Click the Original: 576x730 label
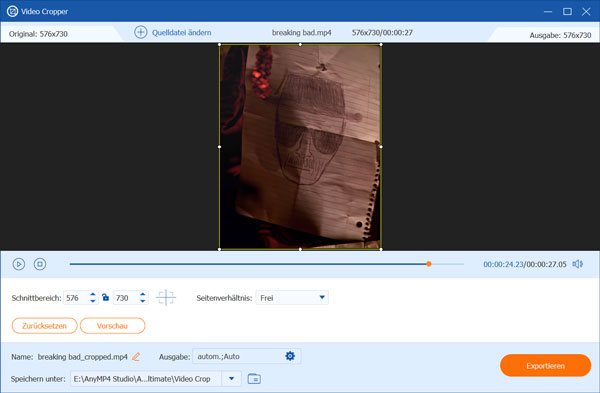The image size is (600, 393). click(x=38, y=34)
